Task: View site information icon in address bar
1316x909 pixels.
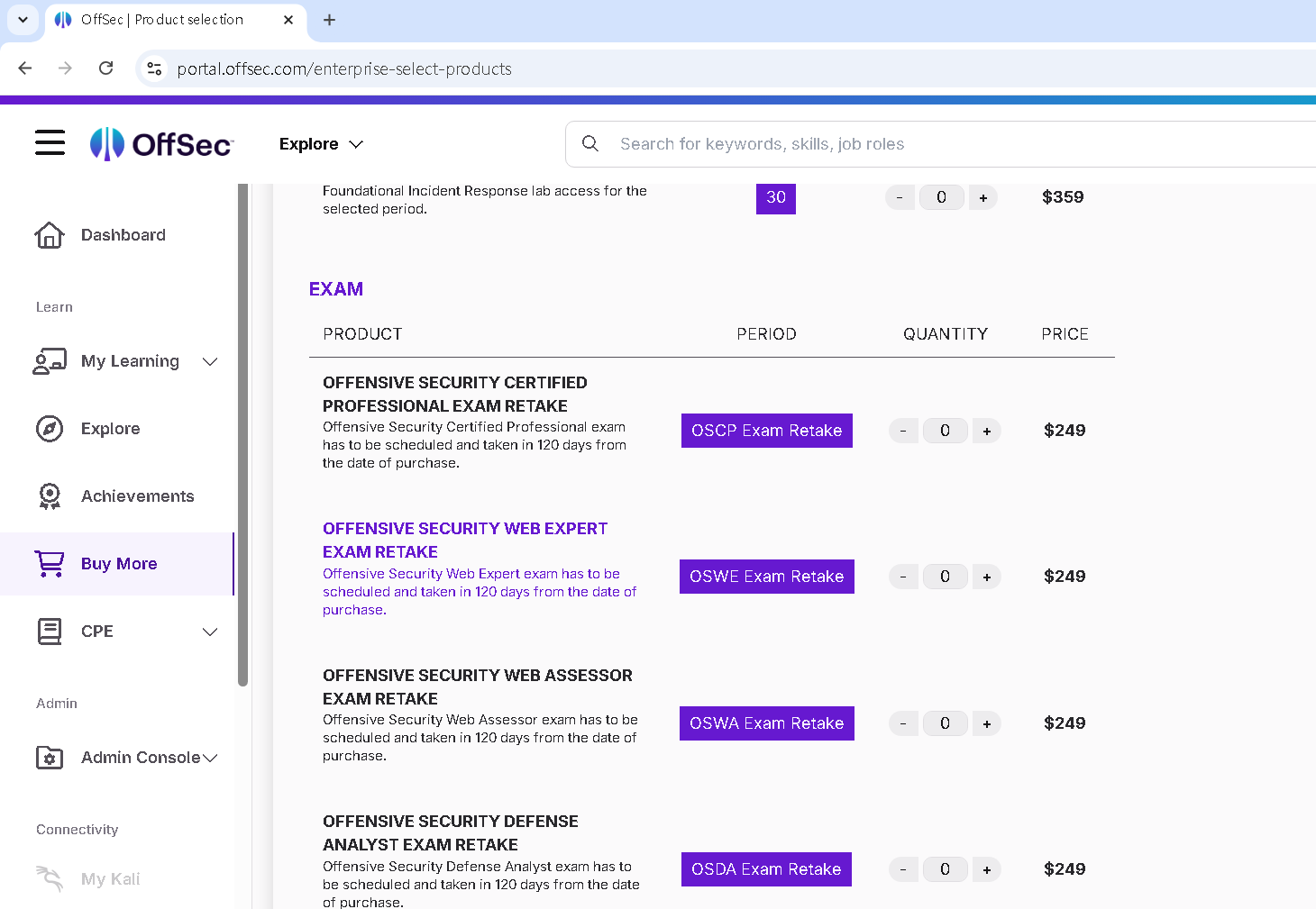Action: [x=154, y=68]
